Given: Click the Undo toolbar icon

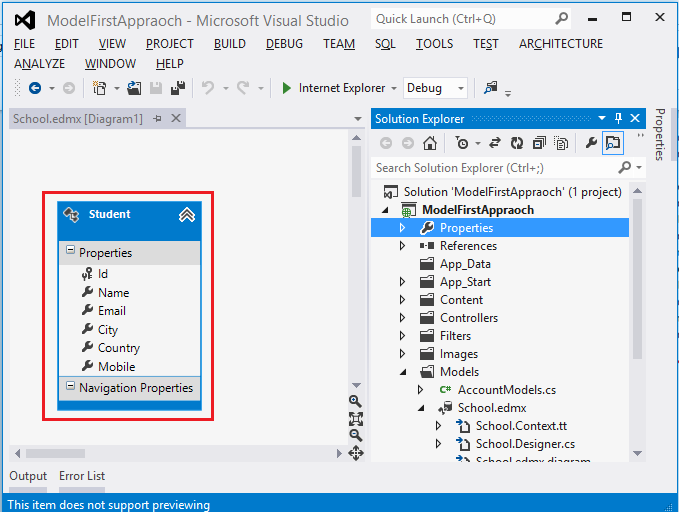Looking at the screenshot, I should [x=208, y=88].
